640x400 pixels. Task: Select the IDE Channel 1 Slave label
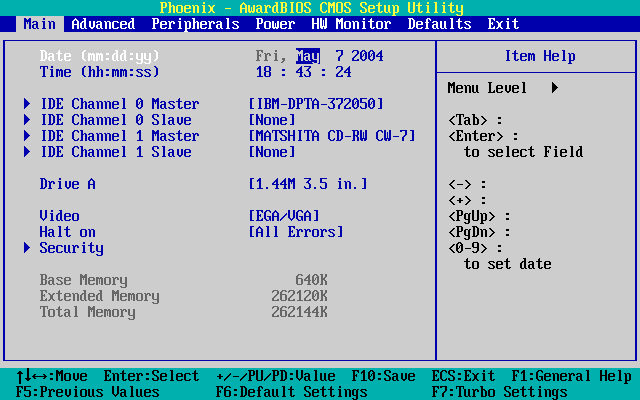(116, 152)
